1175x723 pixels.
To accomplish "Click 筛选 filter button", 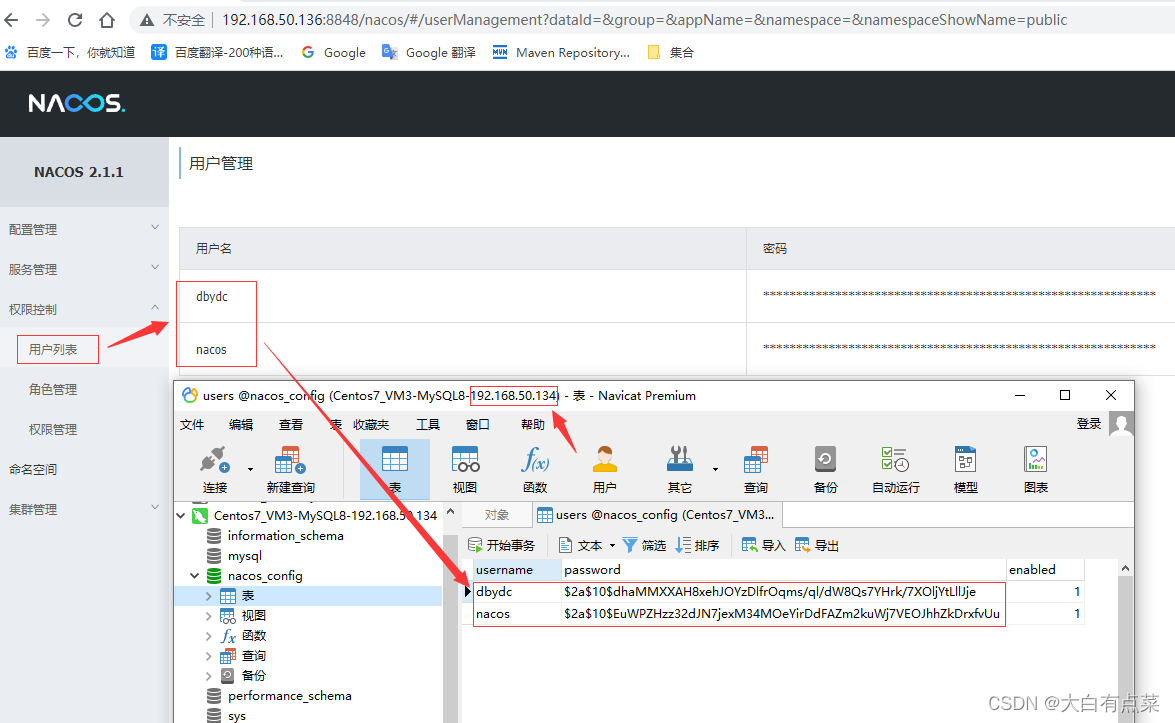I will 644,545.
